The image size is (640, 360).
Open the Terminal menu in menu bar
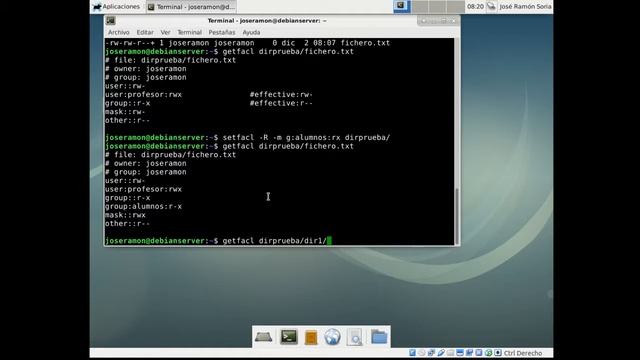[x=189, y=32]
